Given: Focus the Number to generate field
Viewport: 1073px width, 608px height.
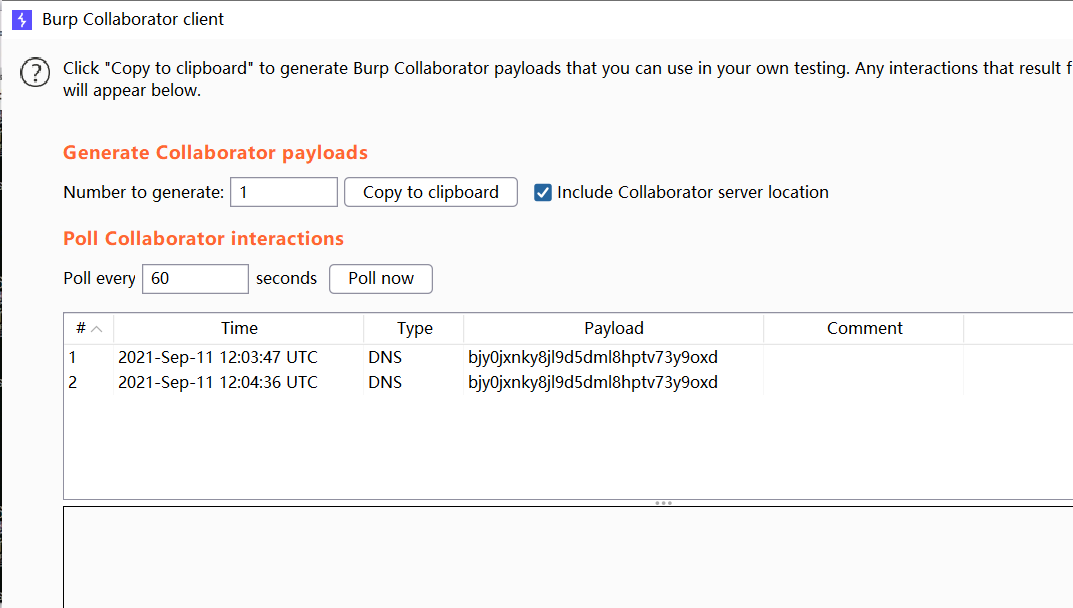Looking at the screenshot, I should 284,192.
